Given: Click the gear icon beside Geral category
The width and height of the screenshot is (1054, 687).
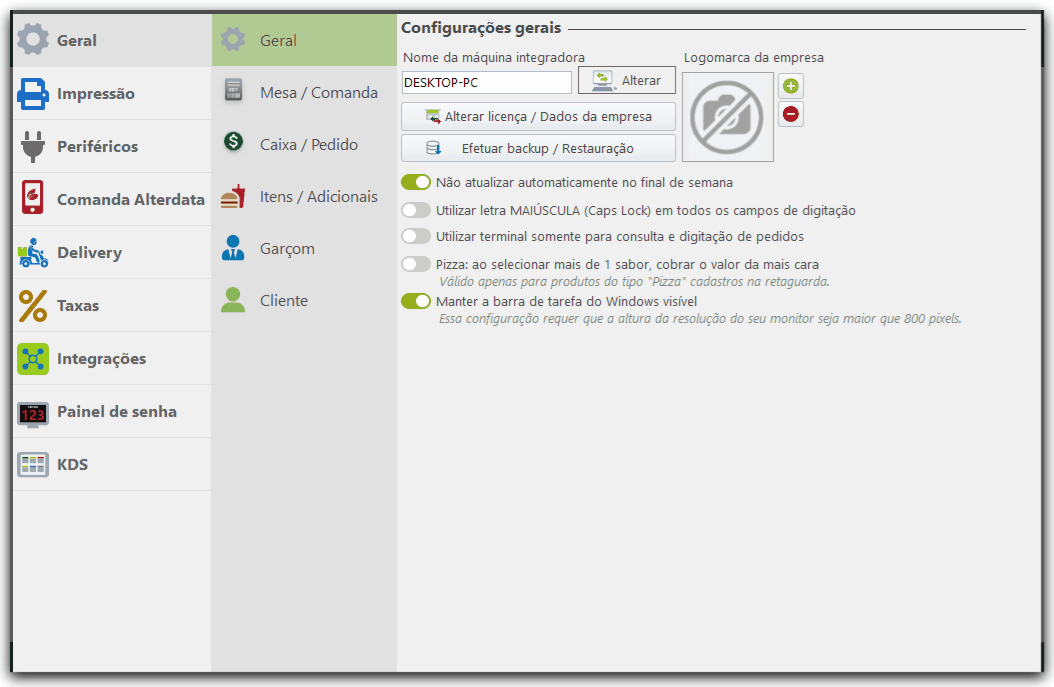Looking at the screenshot, I should [33, 40].
